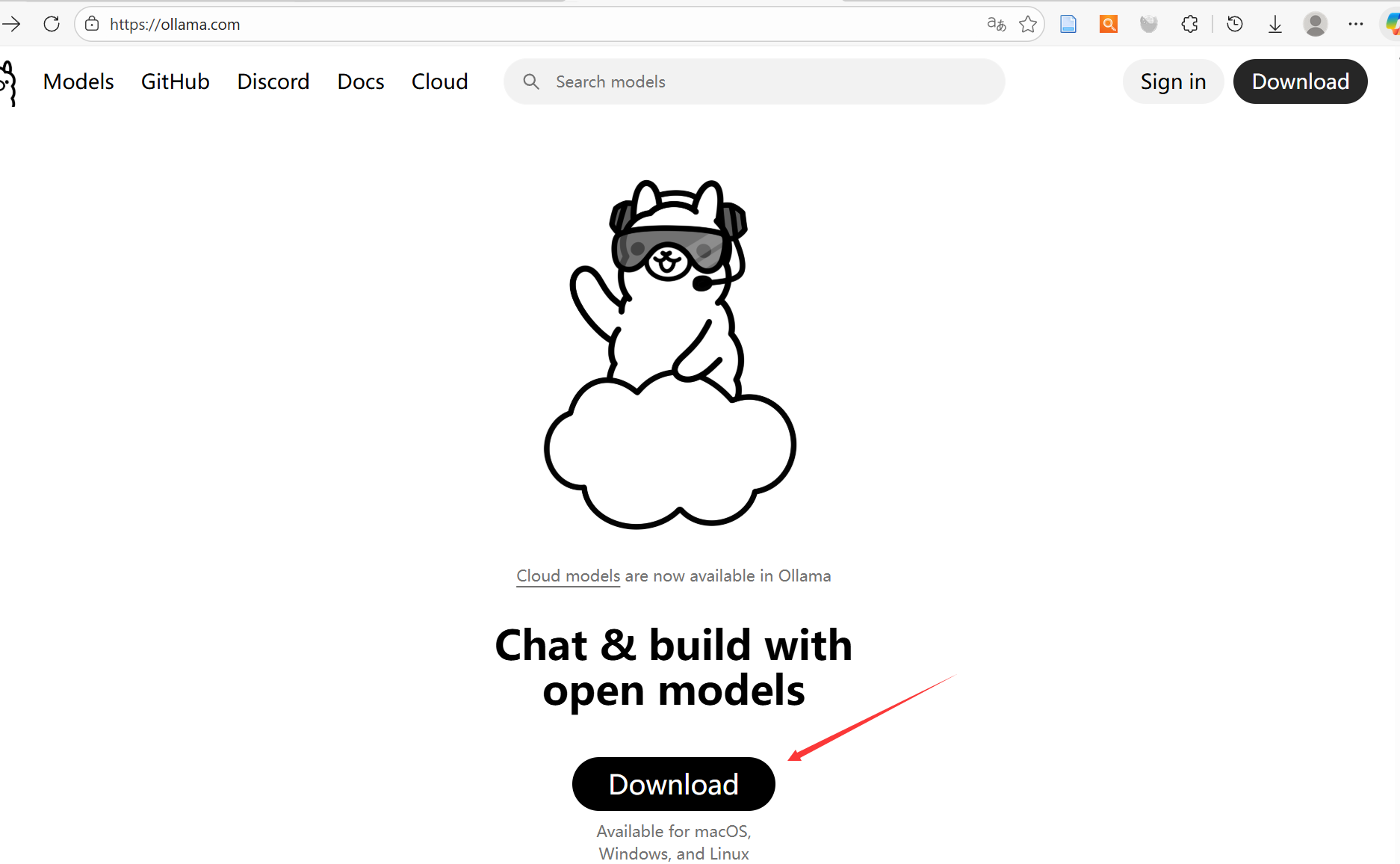Click the address bar URL ollama.com
Viewport: 1400px width, 864px height.
coord(175,24)
